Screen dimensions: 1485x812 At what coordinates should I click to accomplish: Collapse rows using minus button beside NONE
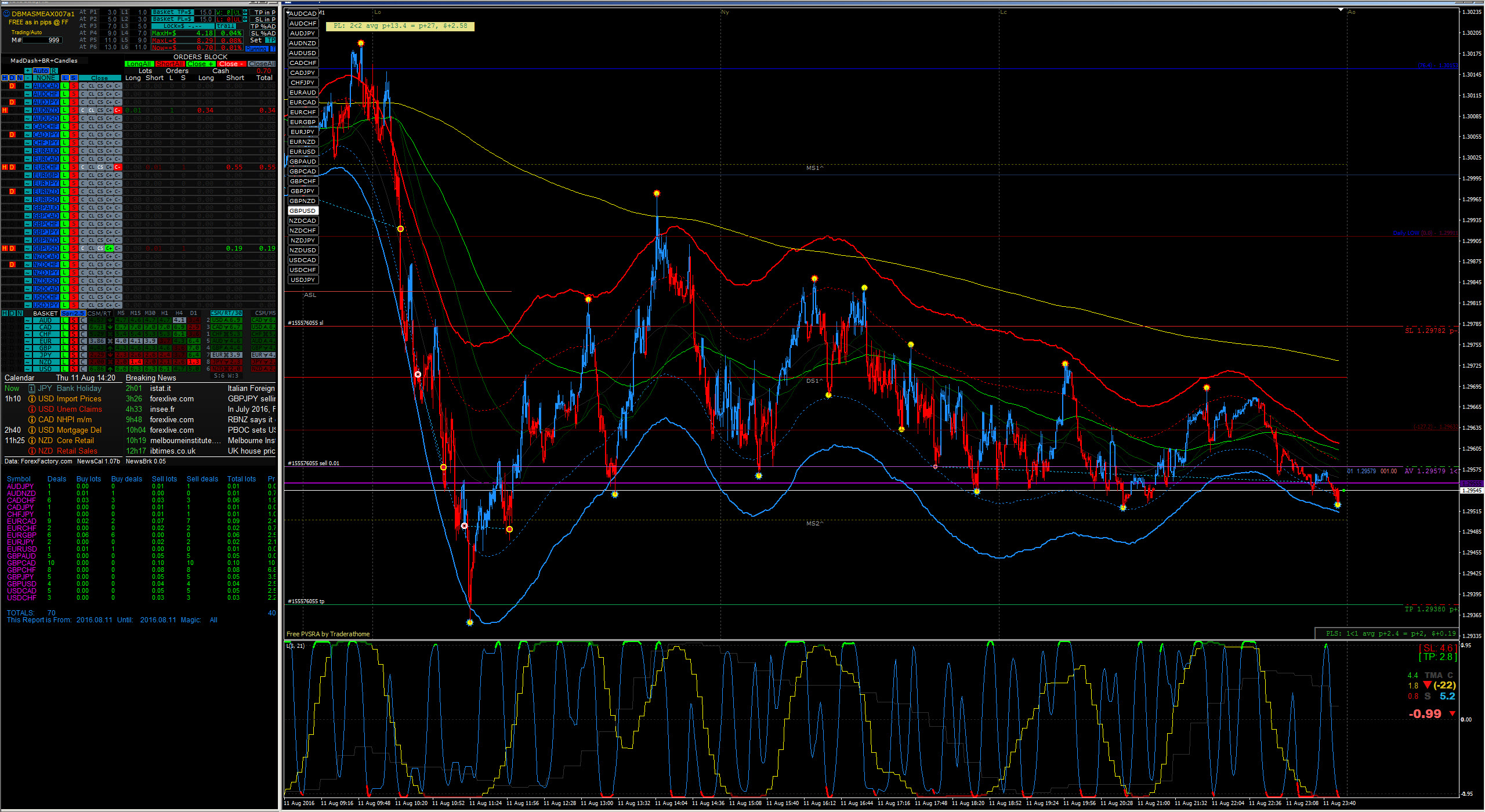28,78
